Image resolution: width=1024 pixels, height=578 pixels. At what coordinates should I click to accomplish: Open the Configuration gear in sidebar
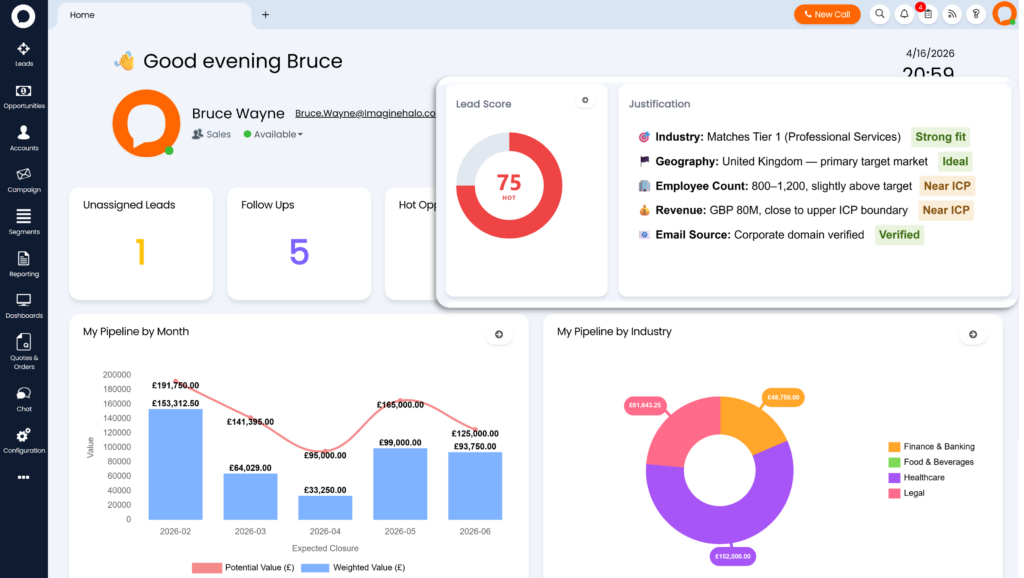[24, 440]
